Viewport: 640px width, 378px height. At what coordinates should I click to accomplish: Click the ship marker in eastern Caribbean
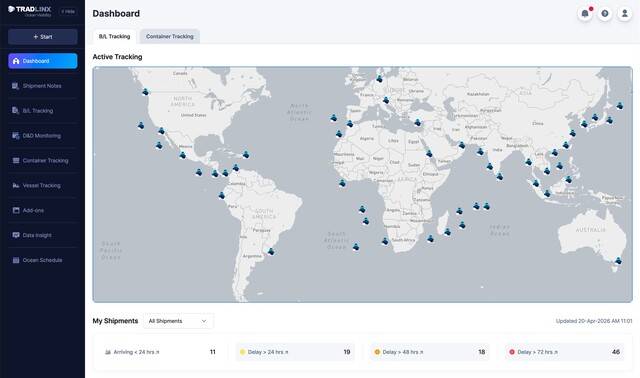coord(246,154)
